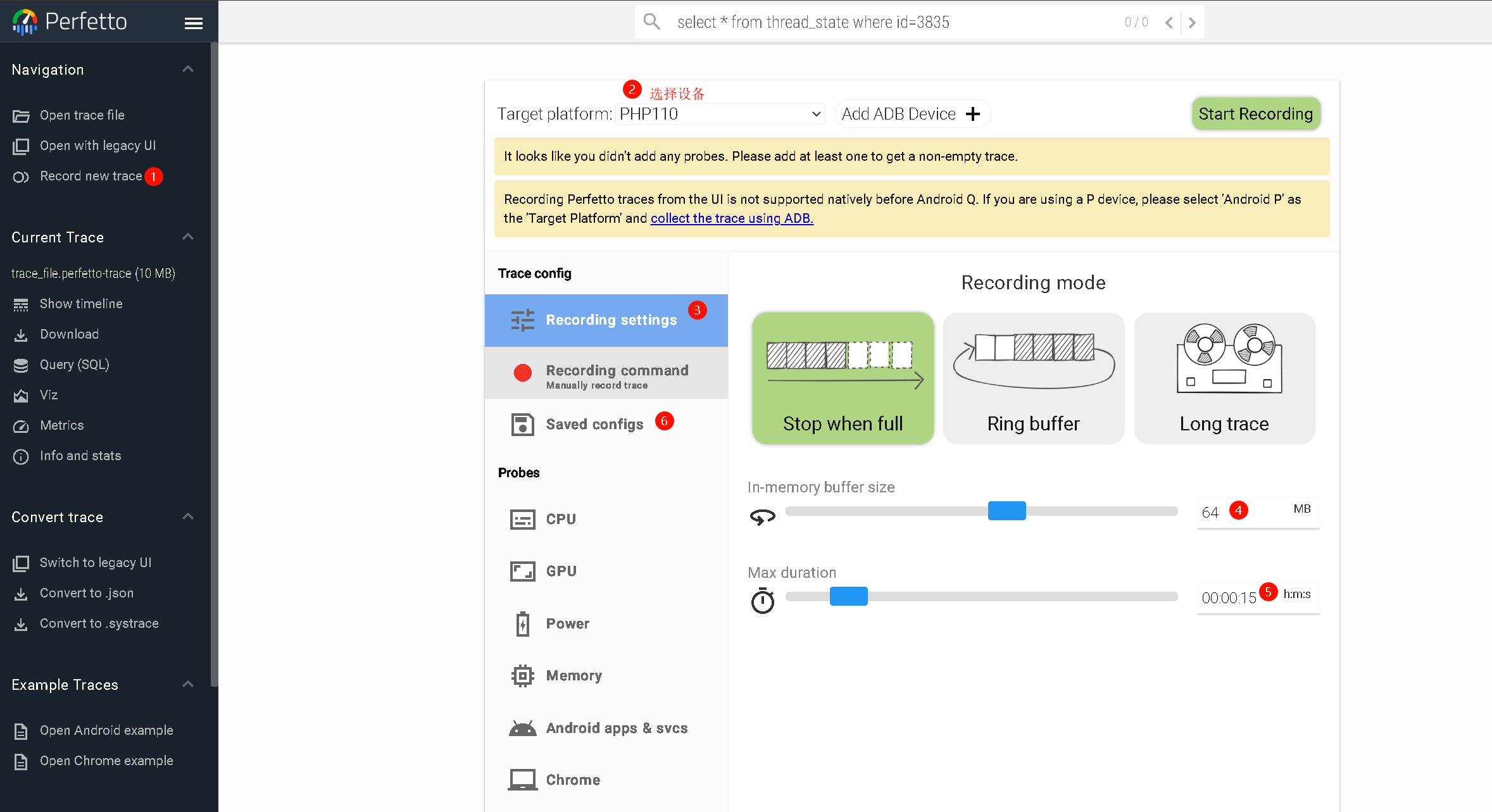The height and width of the screenshot is (812, 1492).
Task: Click the In-memory buffer size slider handle
Action: click(1006, 511)
